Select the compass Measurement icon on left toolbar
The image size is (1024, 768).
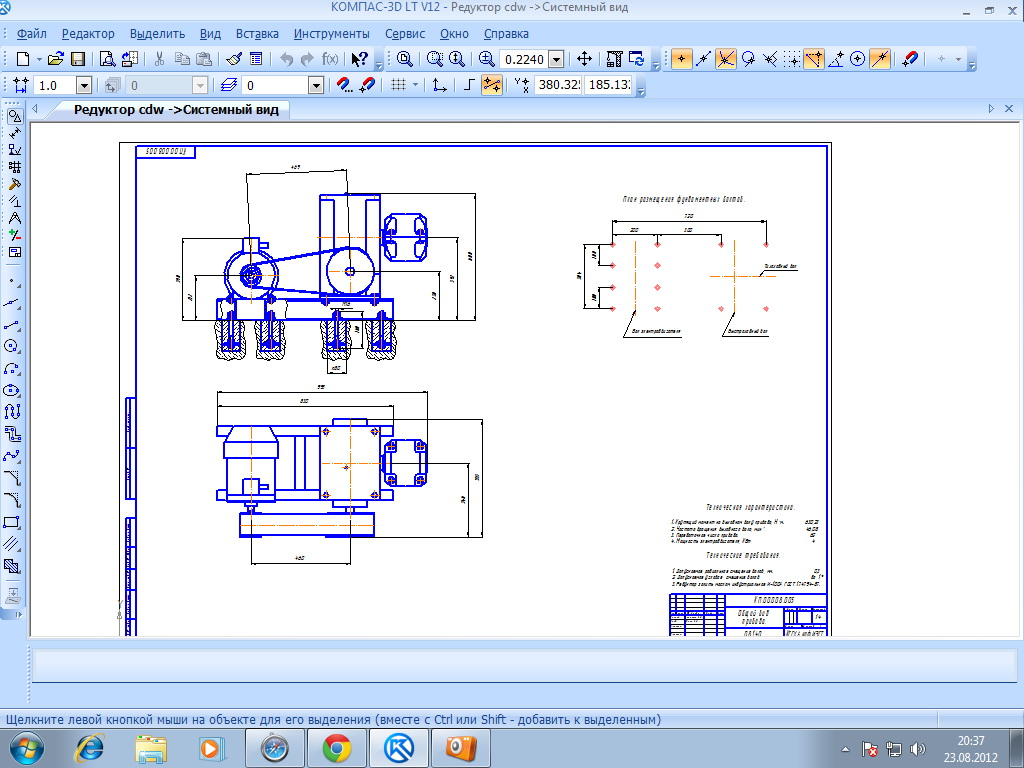pyautogui.click(x=14, y=218)
